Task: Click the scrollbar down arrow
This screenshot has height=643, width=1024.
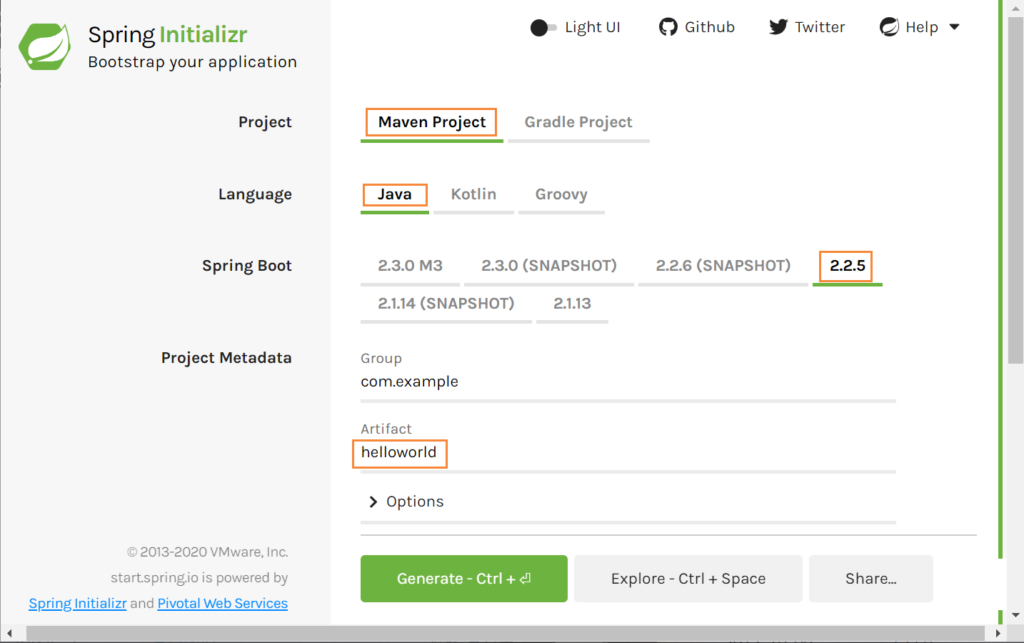Action: point(1016,615)
